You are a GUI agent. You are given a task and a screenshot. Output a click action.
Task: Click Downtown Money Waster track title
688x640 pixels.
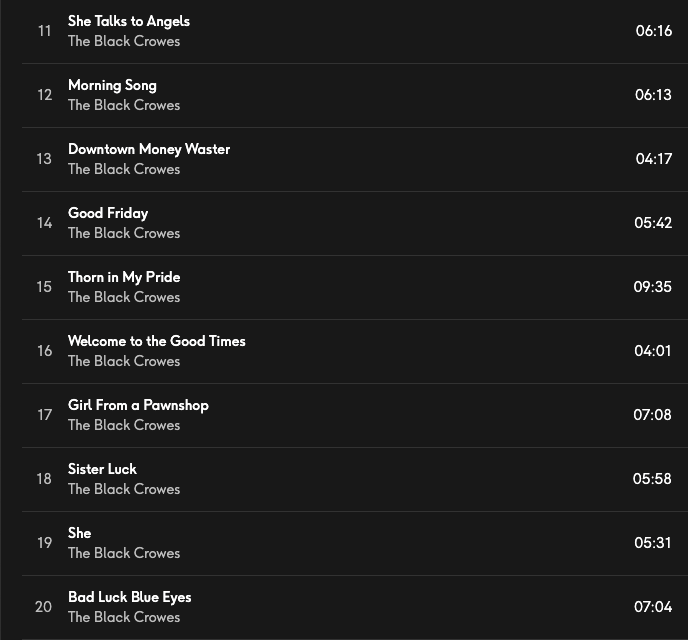tap(149, 149)
